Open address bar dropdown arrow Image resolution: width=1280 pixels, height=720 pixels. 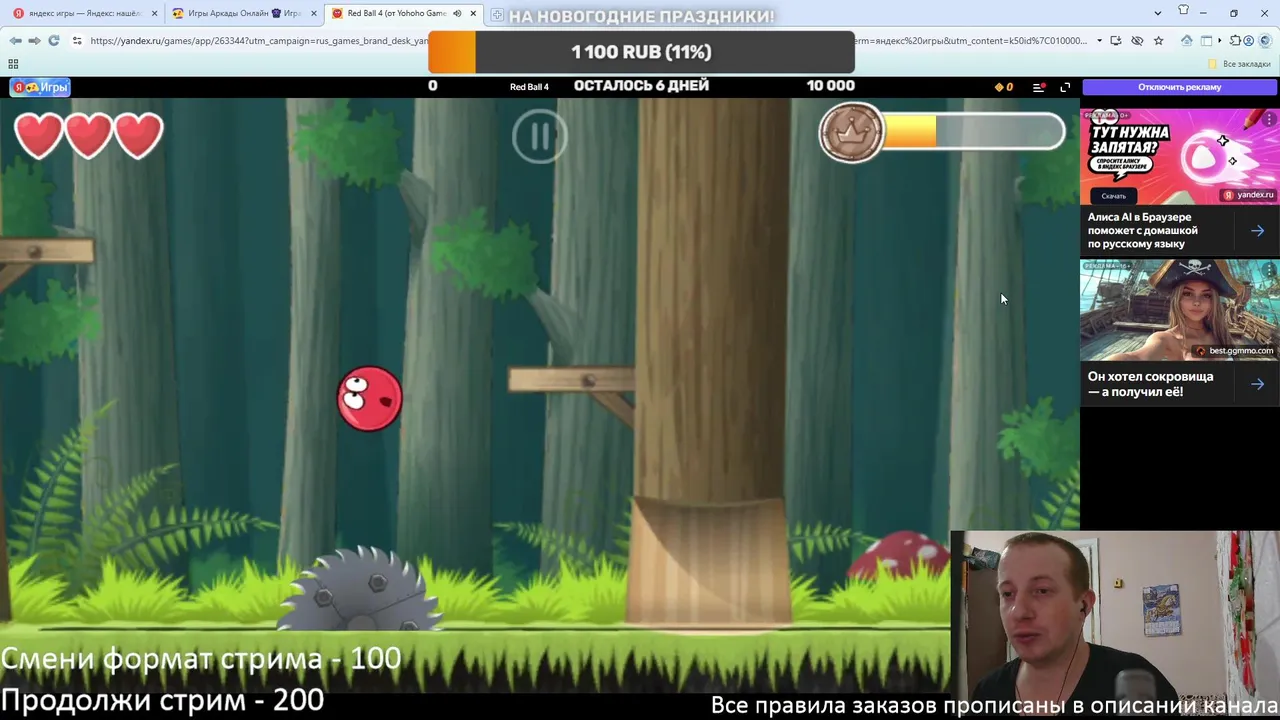tap(1099, 40)
